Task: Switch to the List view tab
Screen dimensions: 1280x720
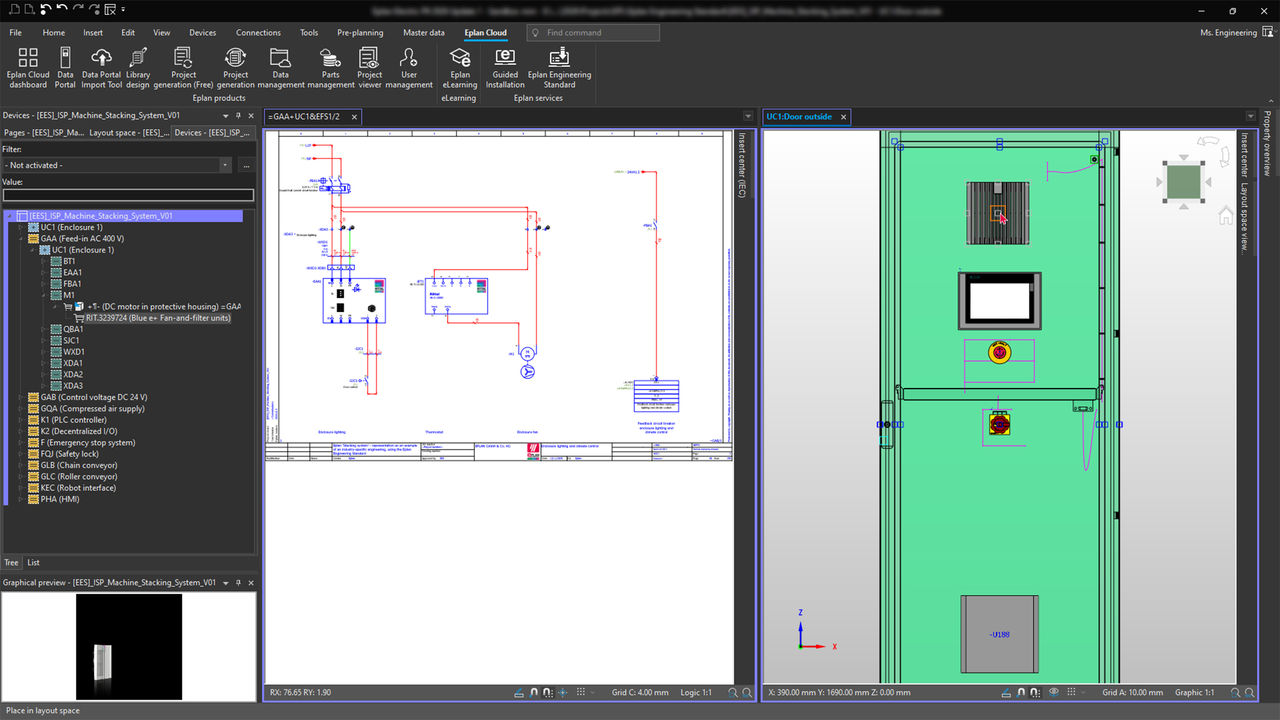Action: coord(33,563)
